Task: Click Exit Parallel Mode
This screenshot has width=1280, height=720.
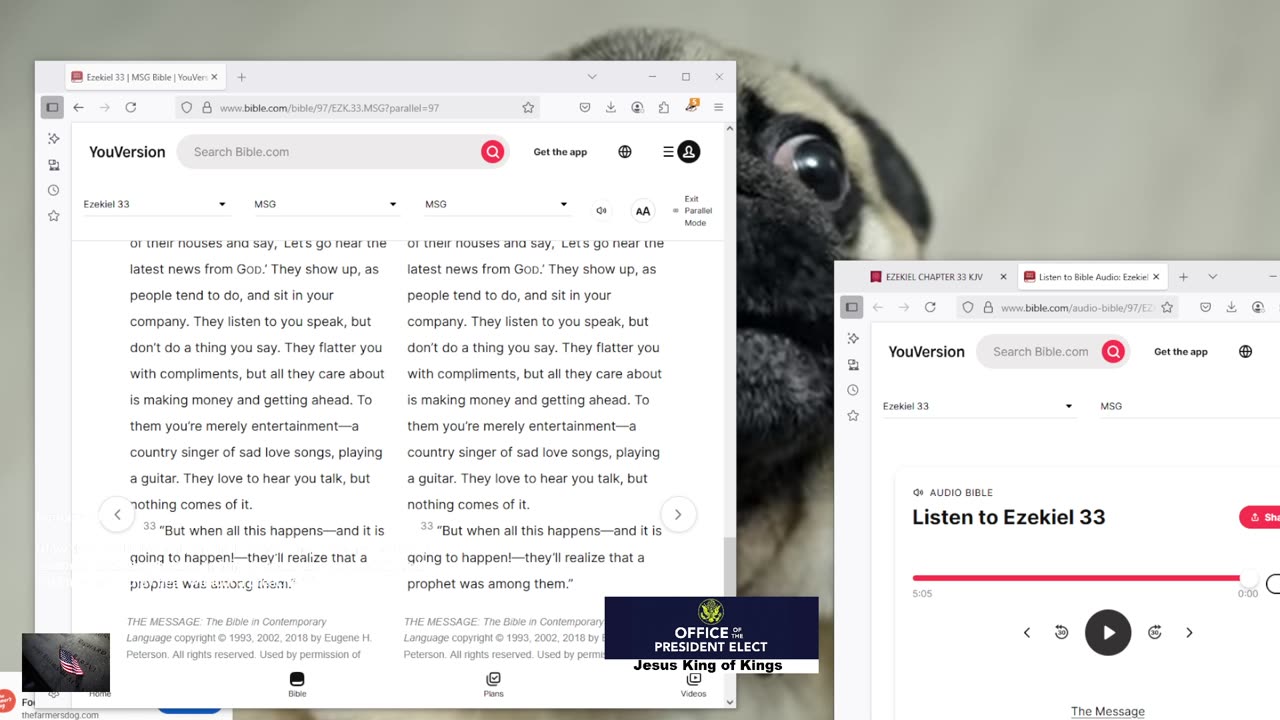Action: pyautogui.click(x=692, y=211)
